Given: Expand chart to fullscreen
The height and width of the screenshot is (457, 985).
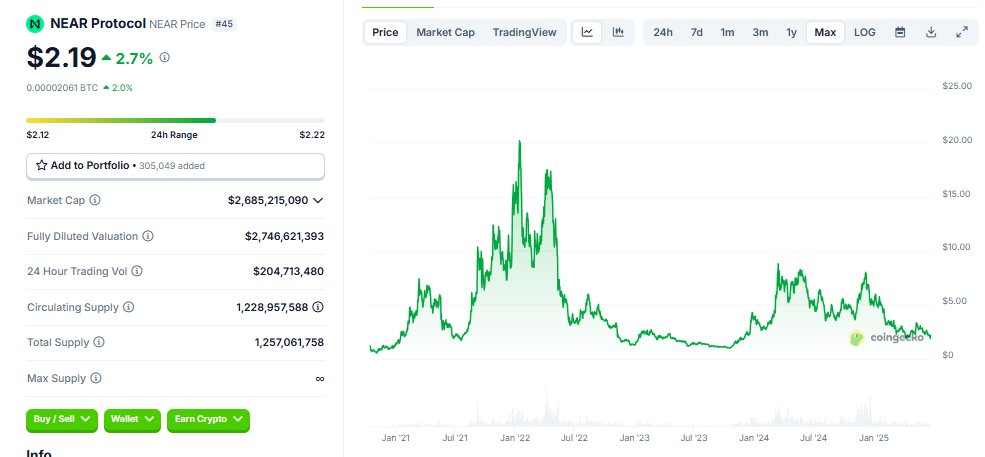Looking at the screenshot, I should [962, 32].
